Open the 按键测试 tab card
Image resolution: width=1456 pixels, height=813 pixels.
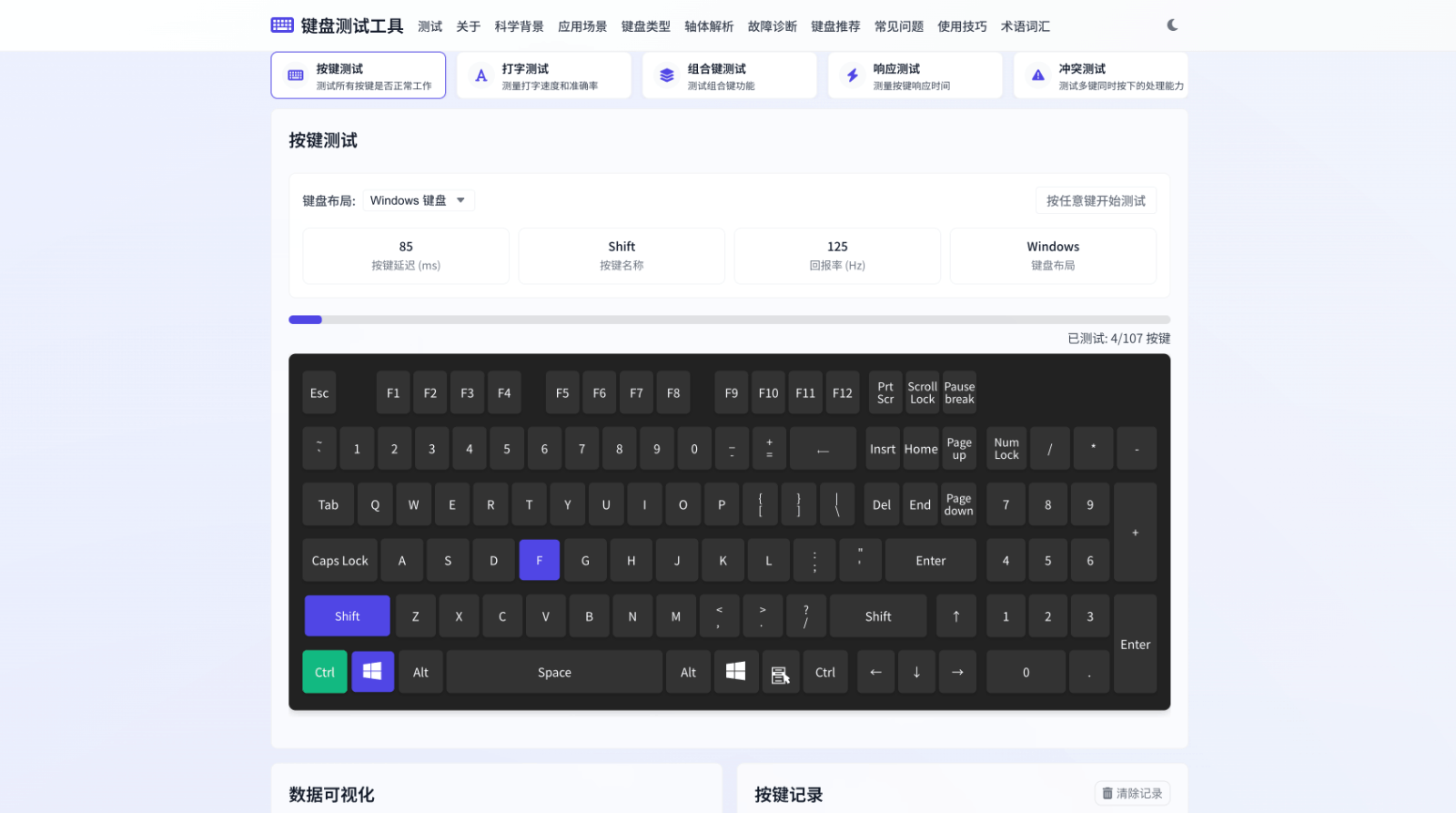coord(358,76)
